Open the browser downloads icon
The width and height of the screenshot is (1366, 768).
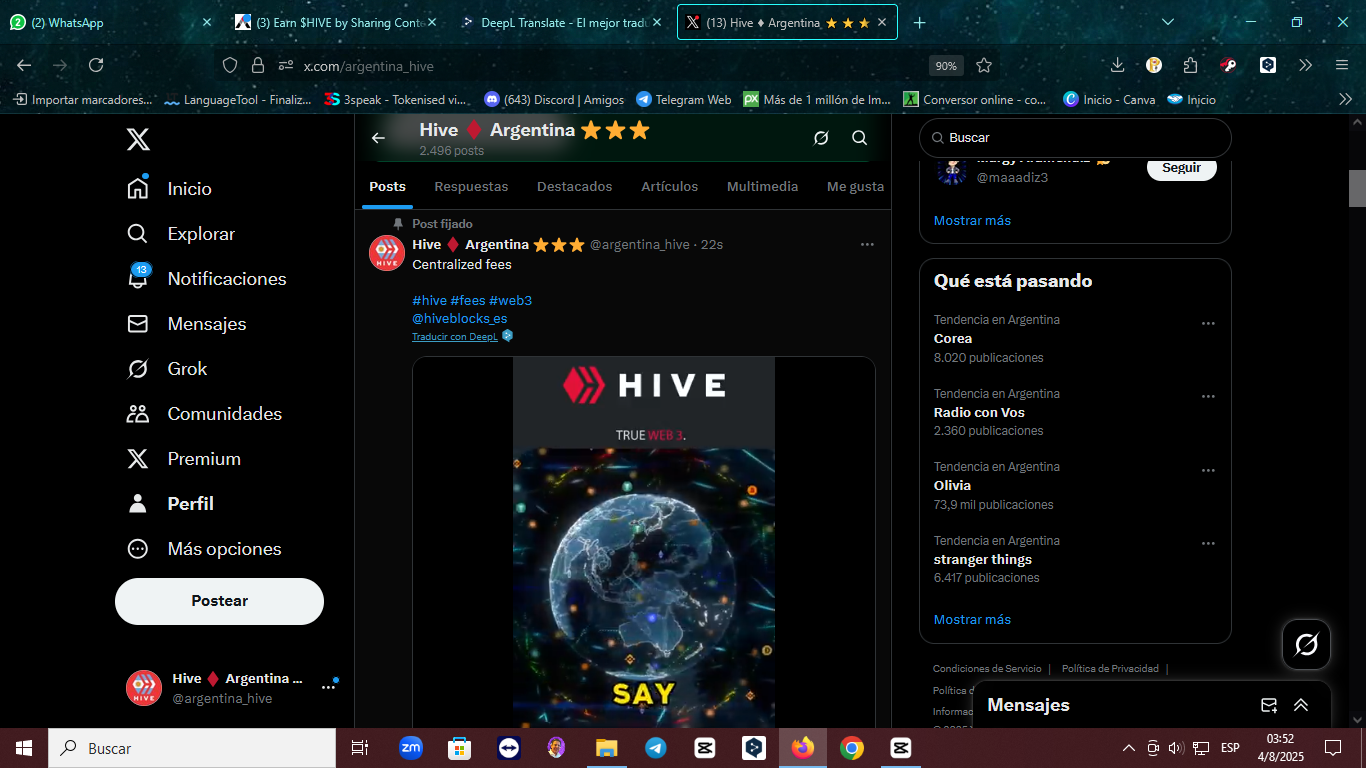tap(1118, 65)
